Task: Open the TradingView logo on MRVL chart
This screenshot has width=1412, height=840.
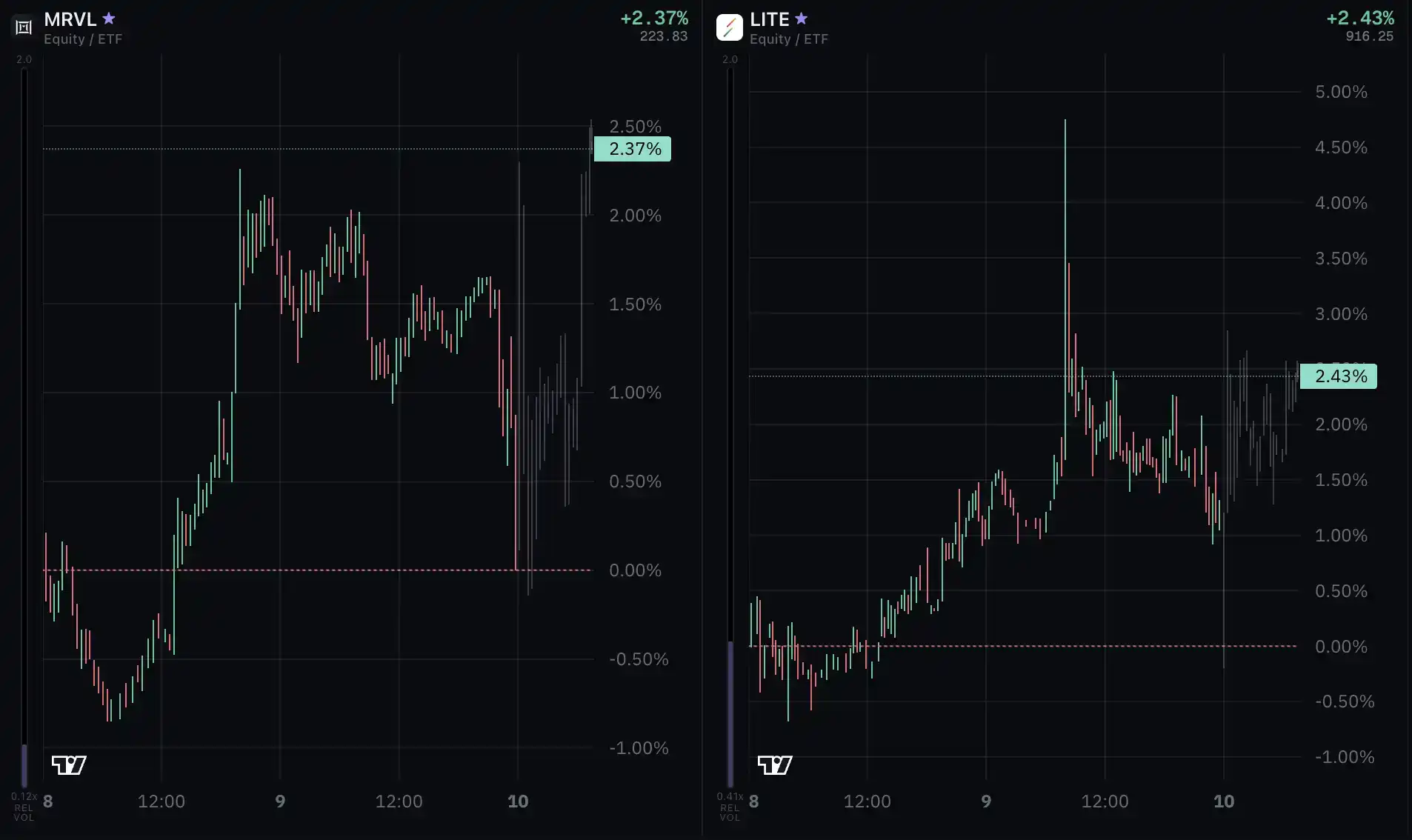Action: click(69, 764)
